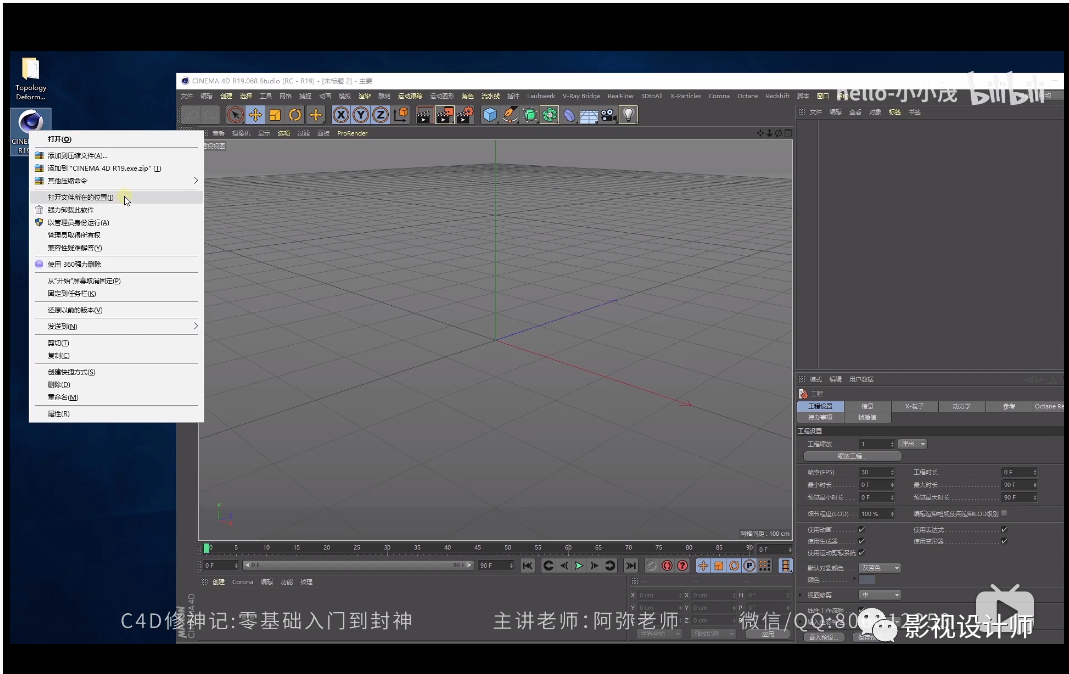The height and width of the screenshot is (674, 1069).
Task: Open V-Ray Bridge menu
Action: click(582, 96)
